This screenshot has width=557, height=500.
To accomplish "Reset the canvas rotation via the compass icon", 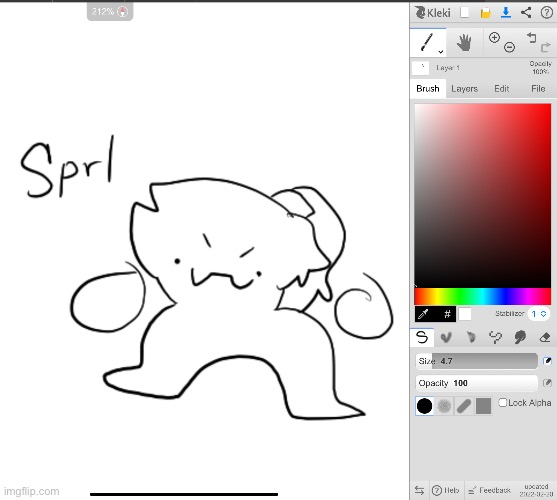I will tap(123, 12).
